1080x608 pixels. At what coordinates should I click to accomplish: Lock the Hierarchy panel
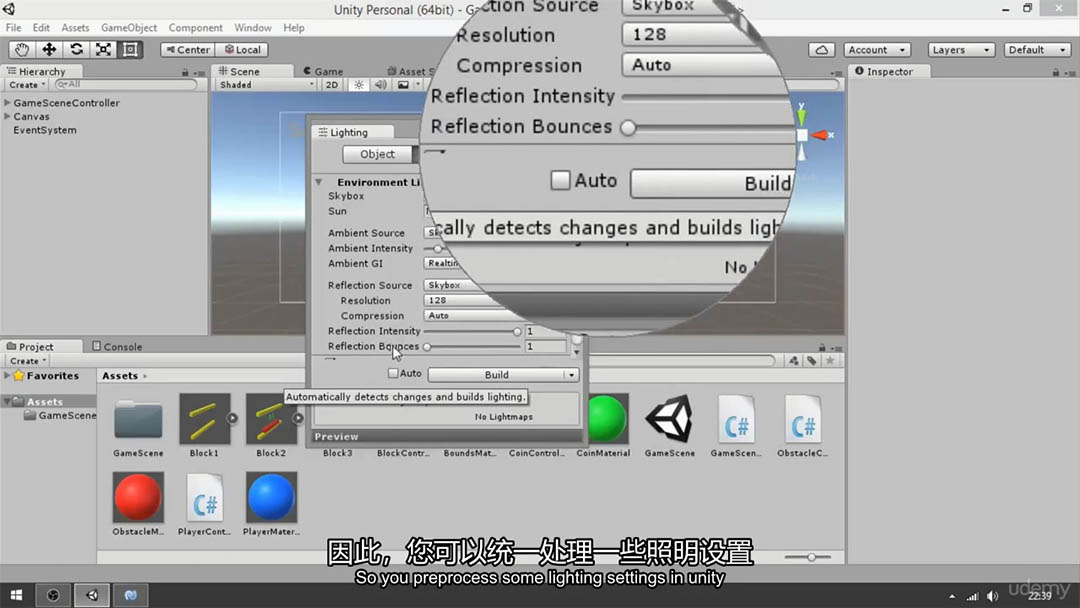pyautogui.click(x=185, y=72)
